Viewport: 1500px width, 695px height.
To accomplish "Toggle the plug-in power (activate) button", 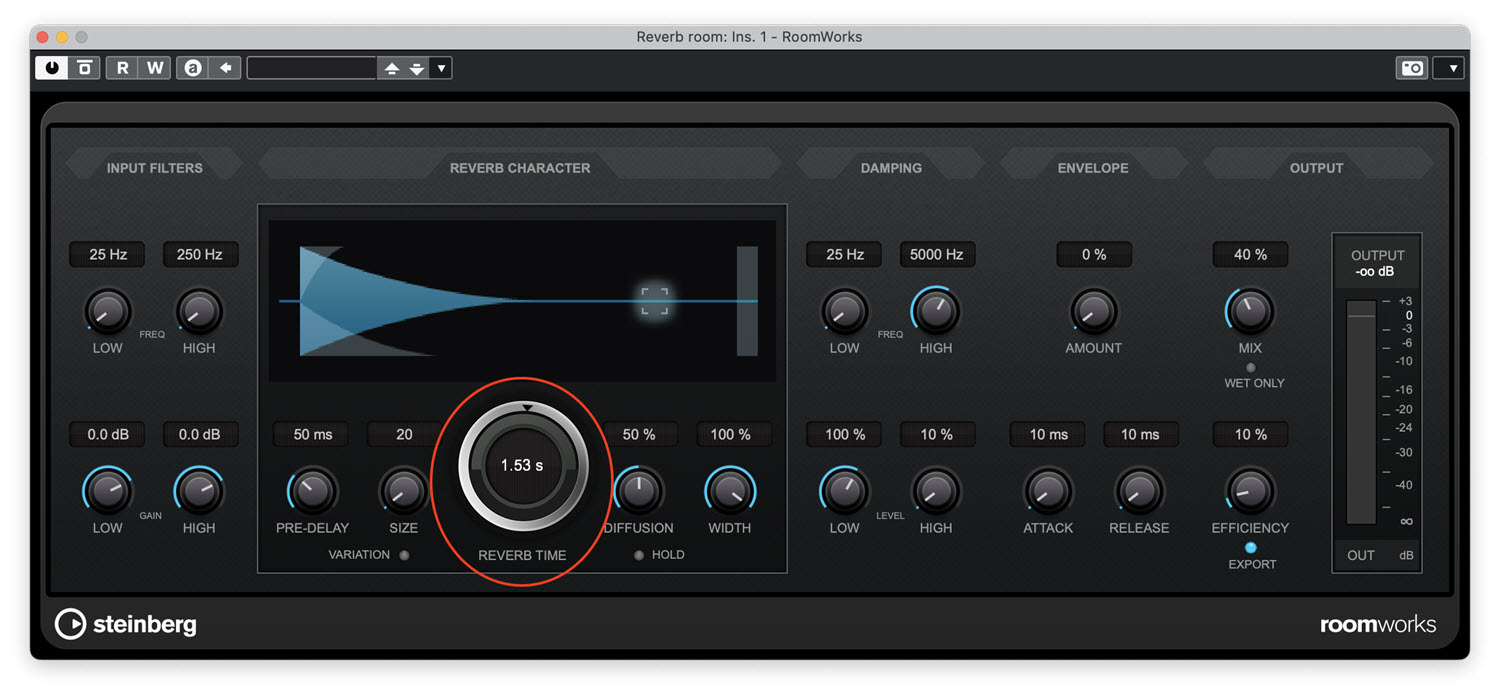I will (x=51, y=68).
